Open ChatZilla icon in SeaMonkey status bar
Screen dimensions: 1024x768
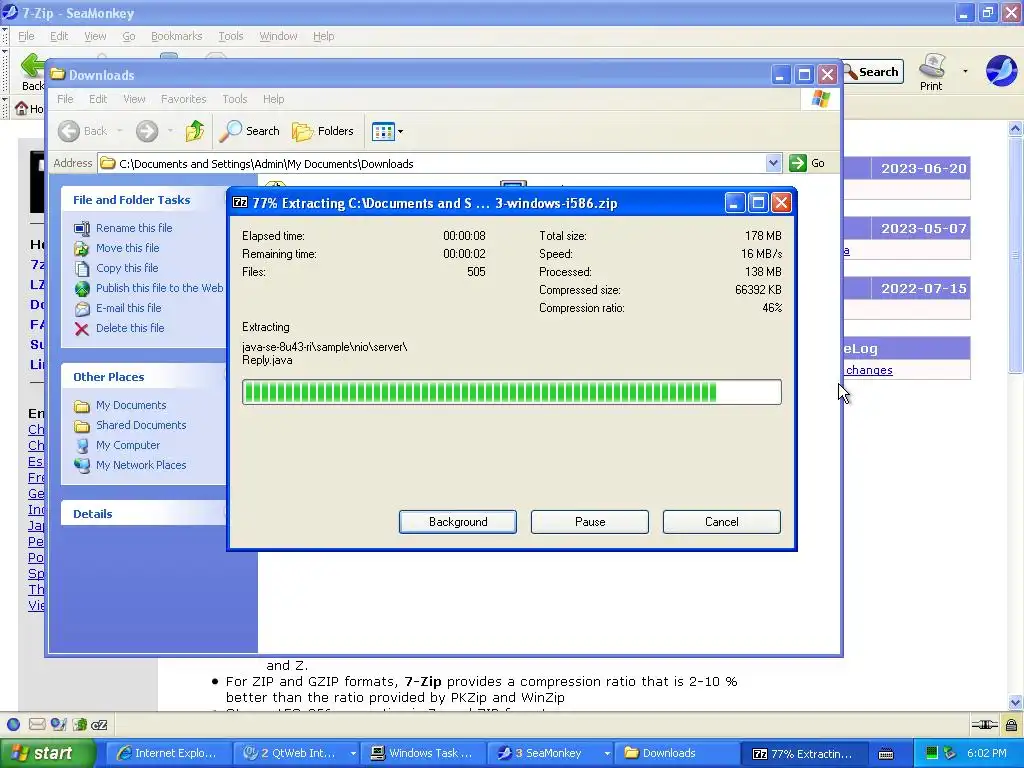[99, 724]
